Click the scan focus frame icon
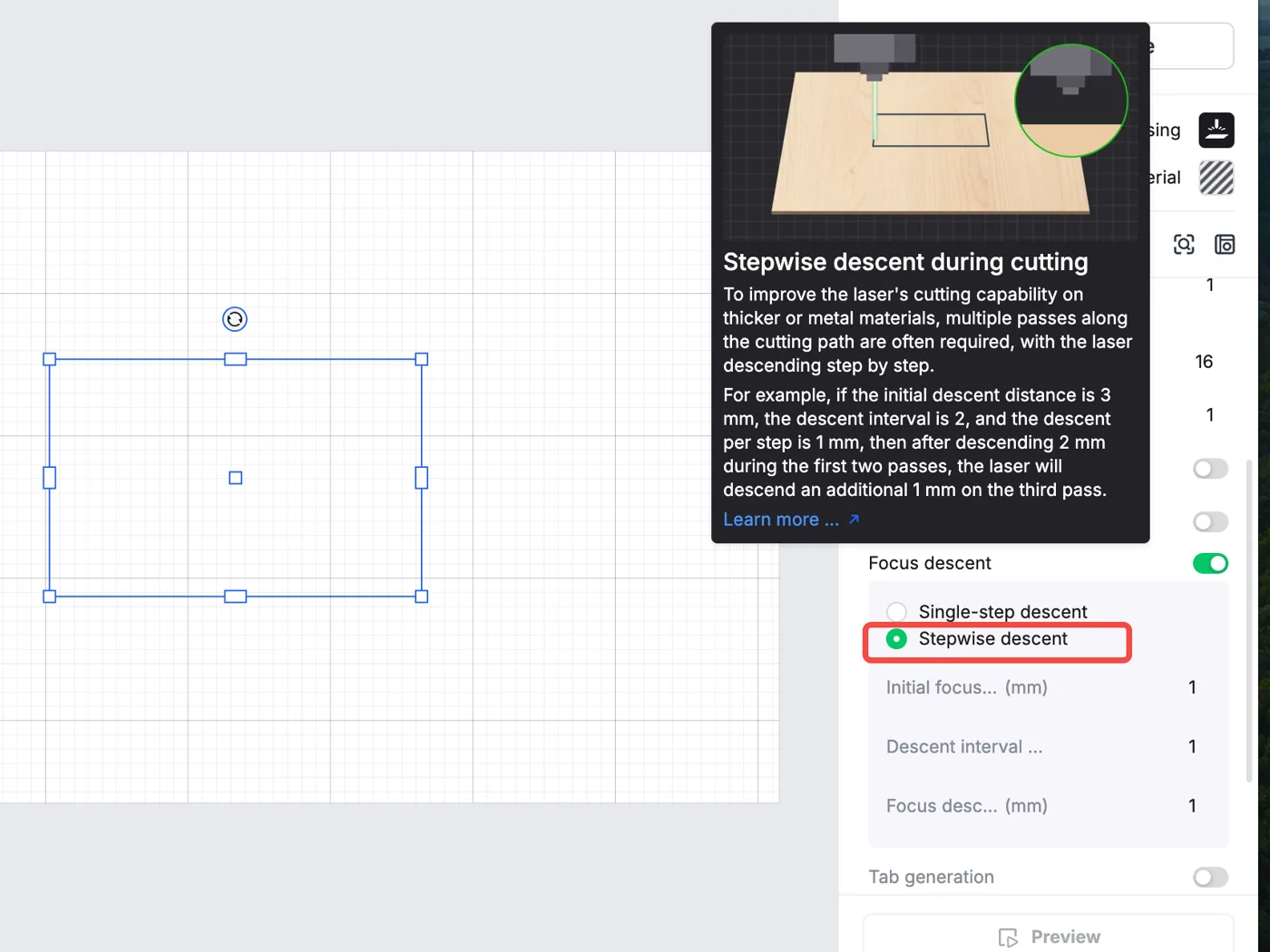 coord(1184,245)
